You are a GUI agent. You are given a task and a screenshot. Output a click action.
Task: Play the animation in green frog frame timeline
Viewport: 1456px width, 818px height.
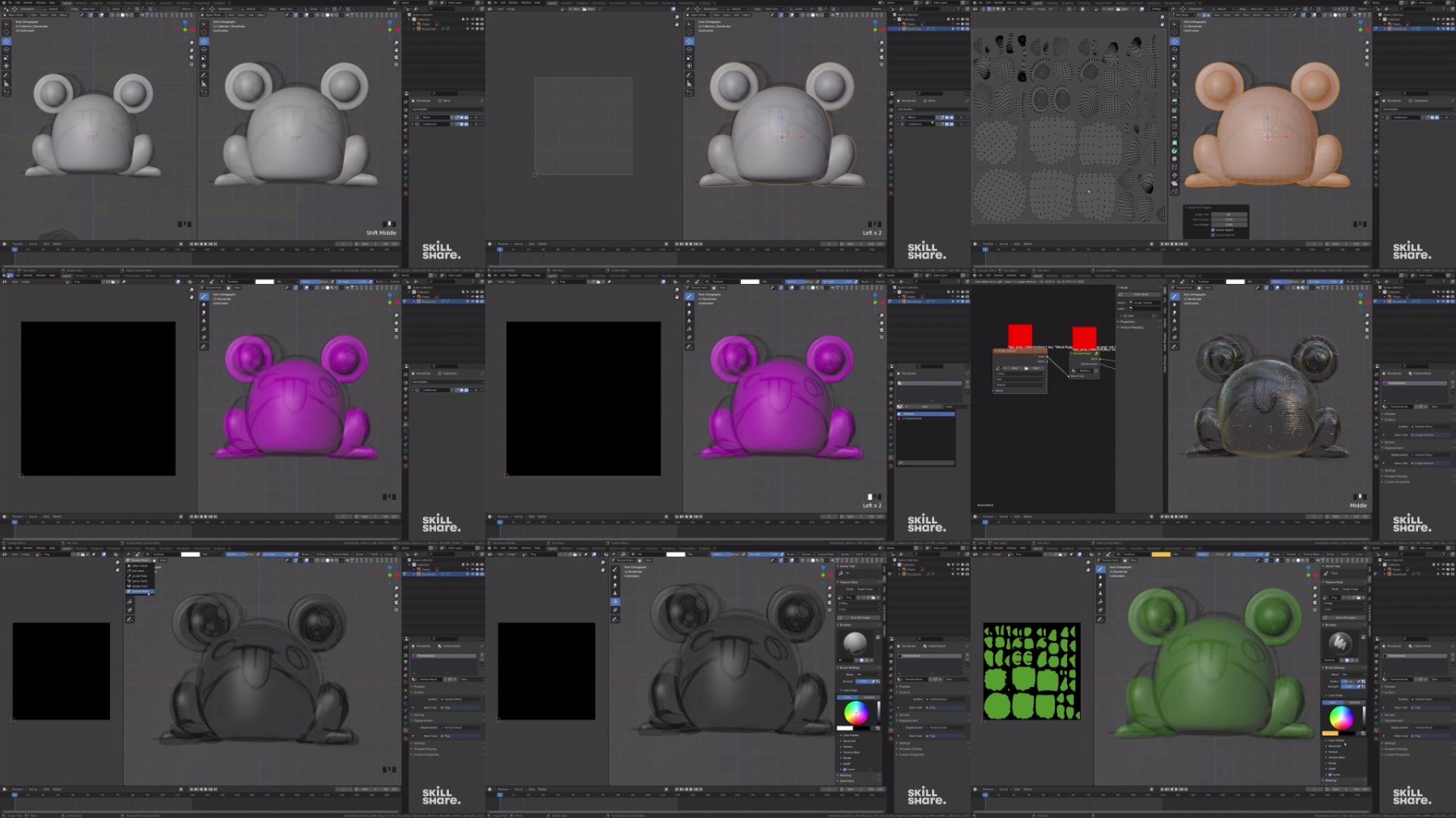click(x=1176, y=789)
